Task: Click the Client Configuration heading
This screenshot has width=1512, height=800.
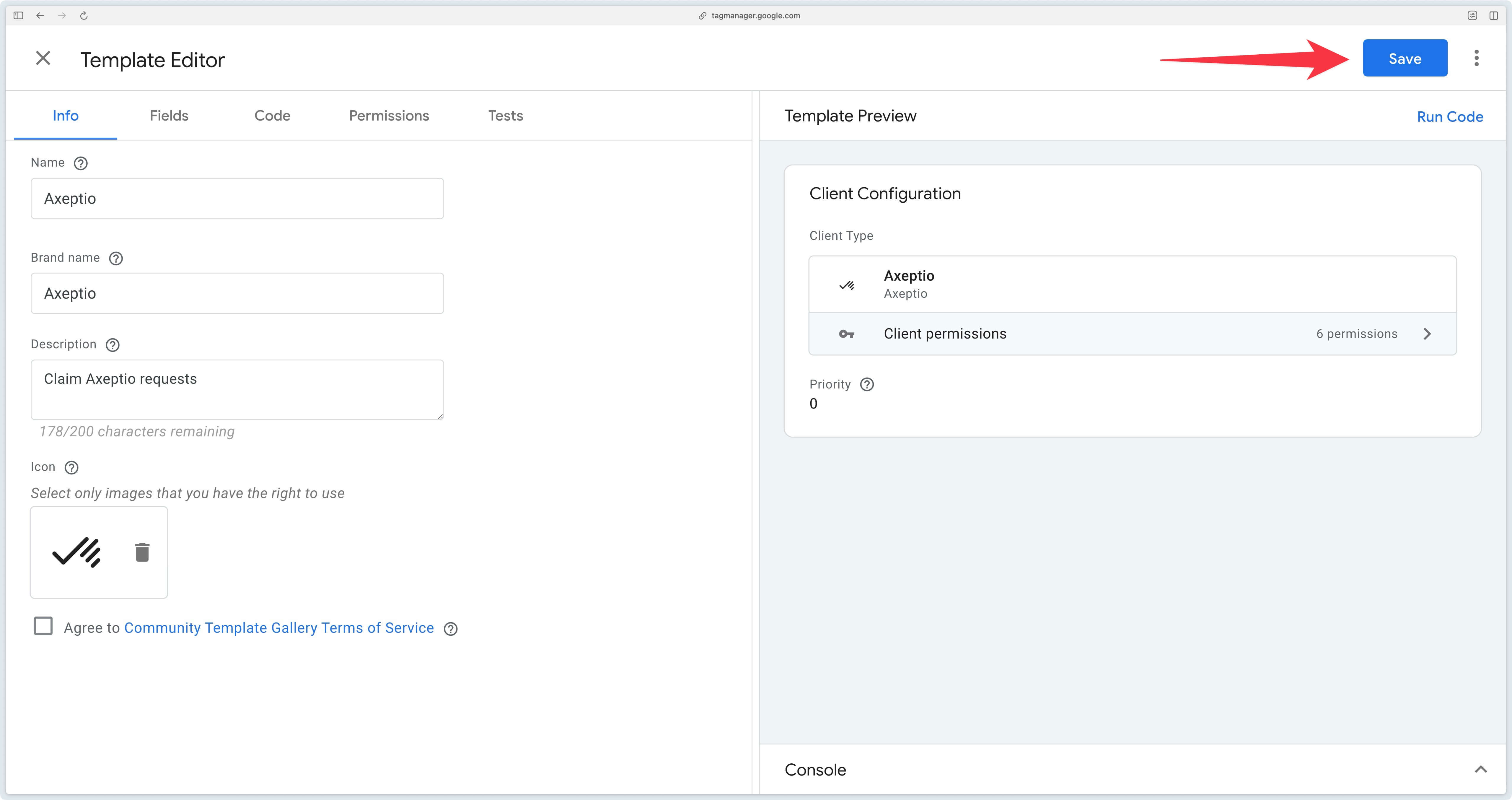Action: (x=884, y=194)
